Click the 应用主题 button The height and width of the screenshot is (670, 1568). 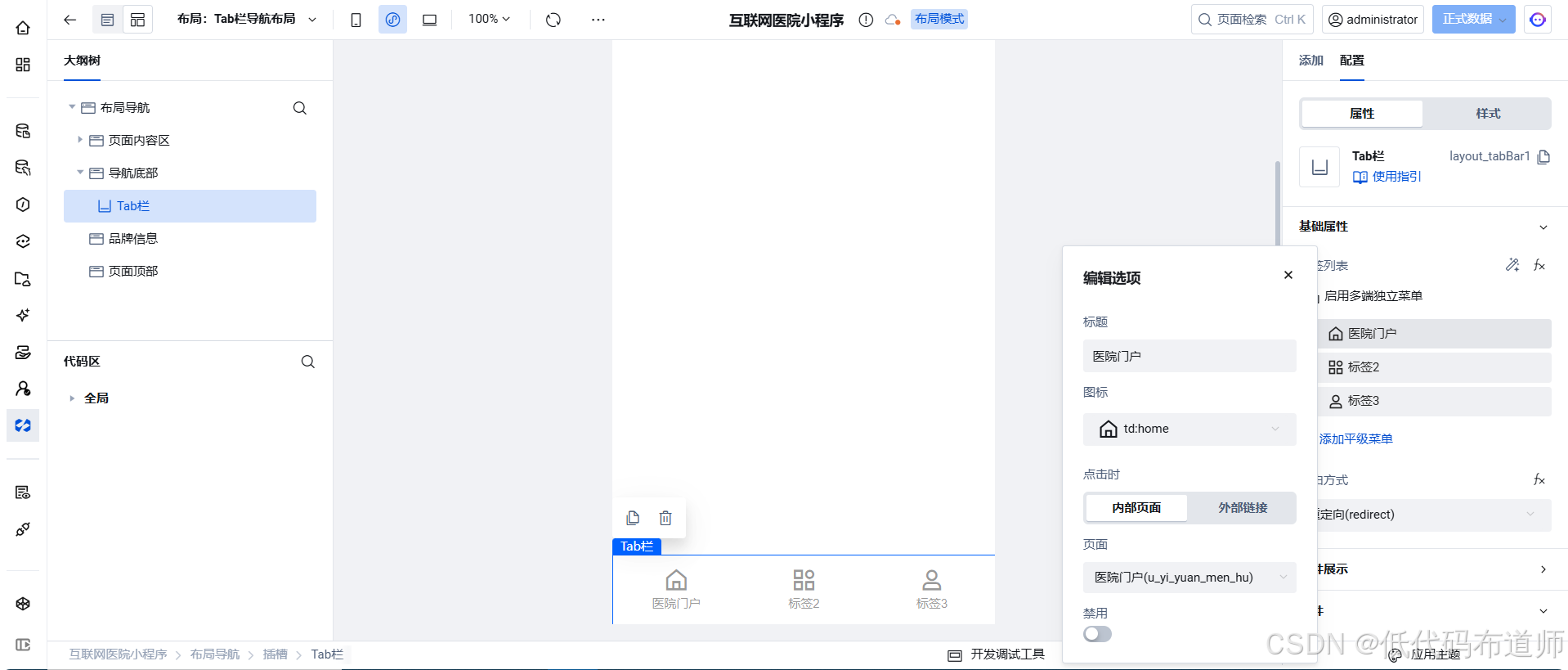(1424, 654)
